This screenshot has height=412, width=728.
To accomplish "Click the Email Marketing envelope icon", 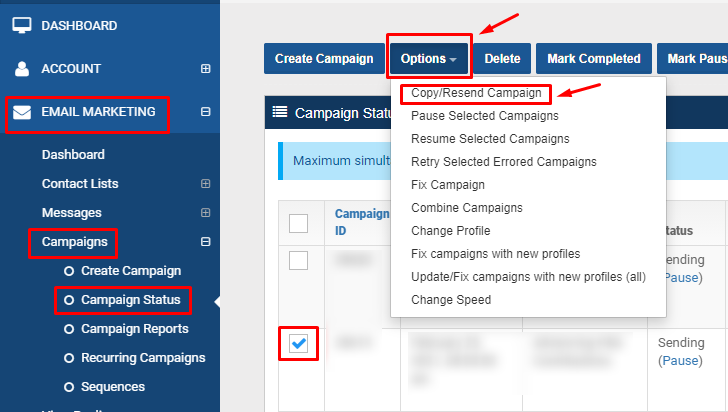I will click(22, 112).
